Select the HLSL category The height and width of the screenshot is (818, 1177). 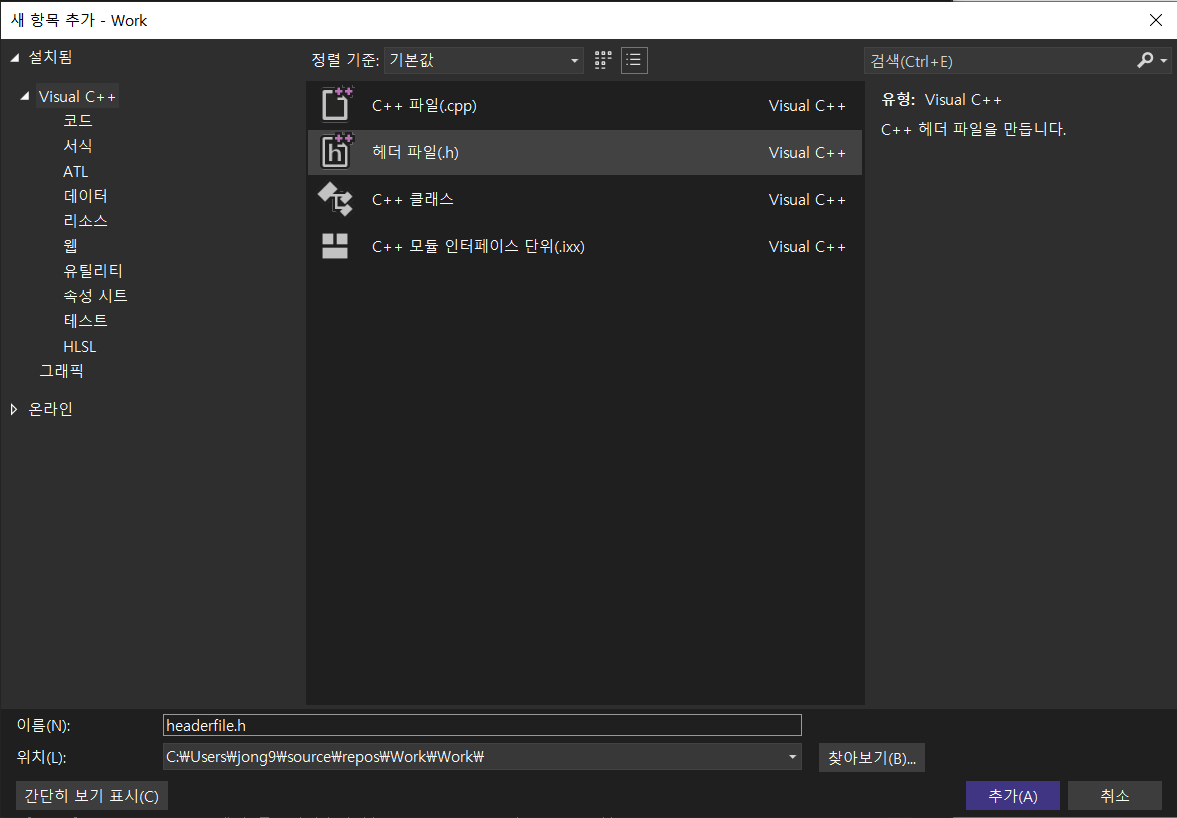[80, 346]
